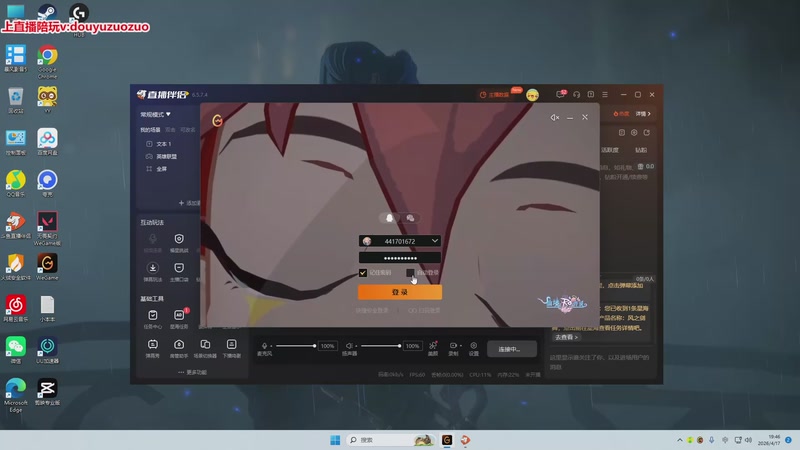Click the speaker icon in control bar
This screenshot has height=450, width=800.
tap(349, 345)
